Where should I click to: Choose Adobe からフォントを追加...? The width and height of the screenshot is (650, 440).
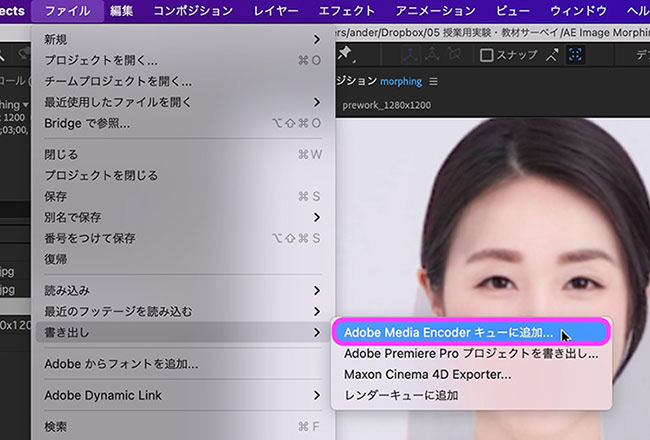183,364
